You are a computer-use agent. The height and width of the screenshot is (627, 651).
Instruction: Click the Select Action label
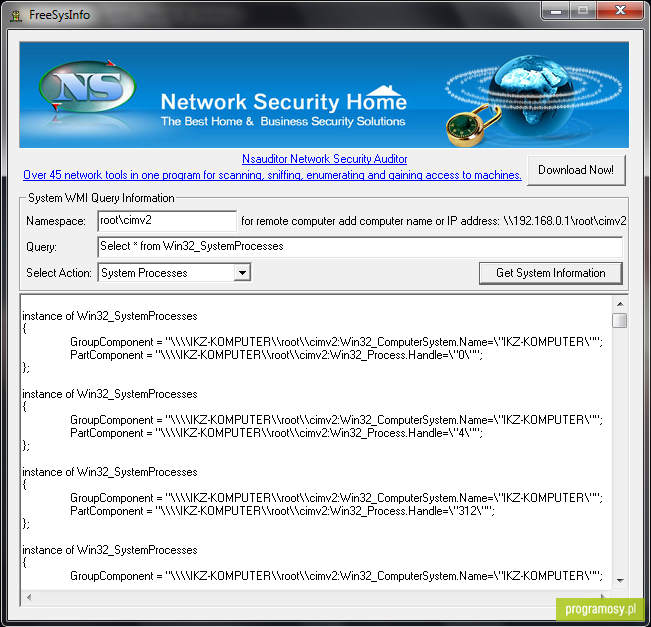coord(59,273)
